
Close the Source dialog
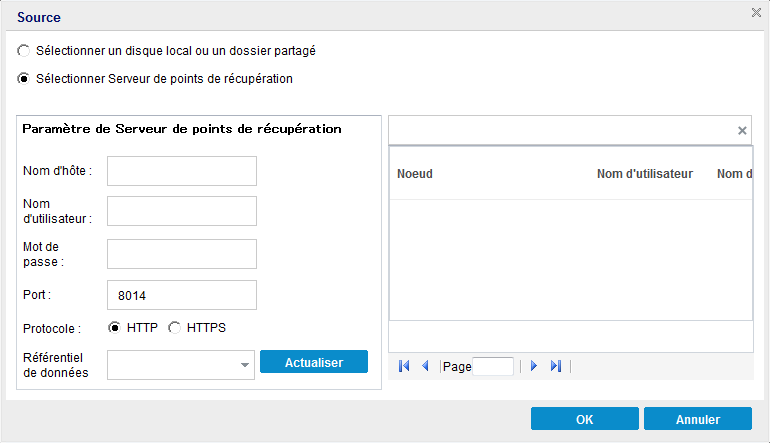point(757,13)
